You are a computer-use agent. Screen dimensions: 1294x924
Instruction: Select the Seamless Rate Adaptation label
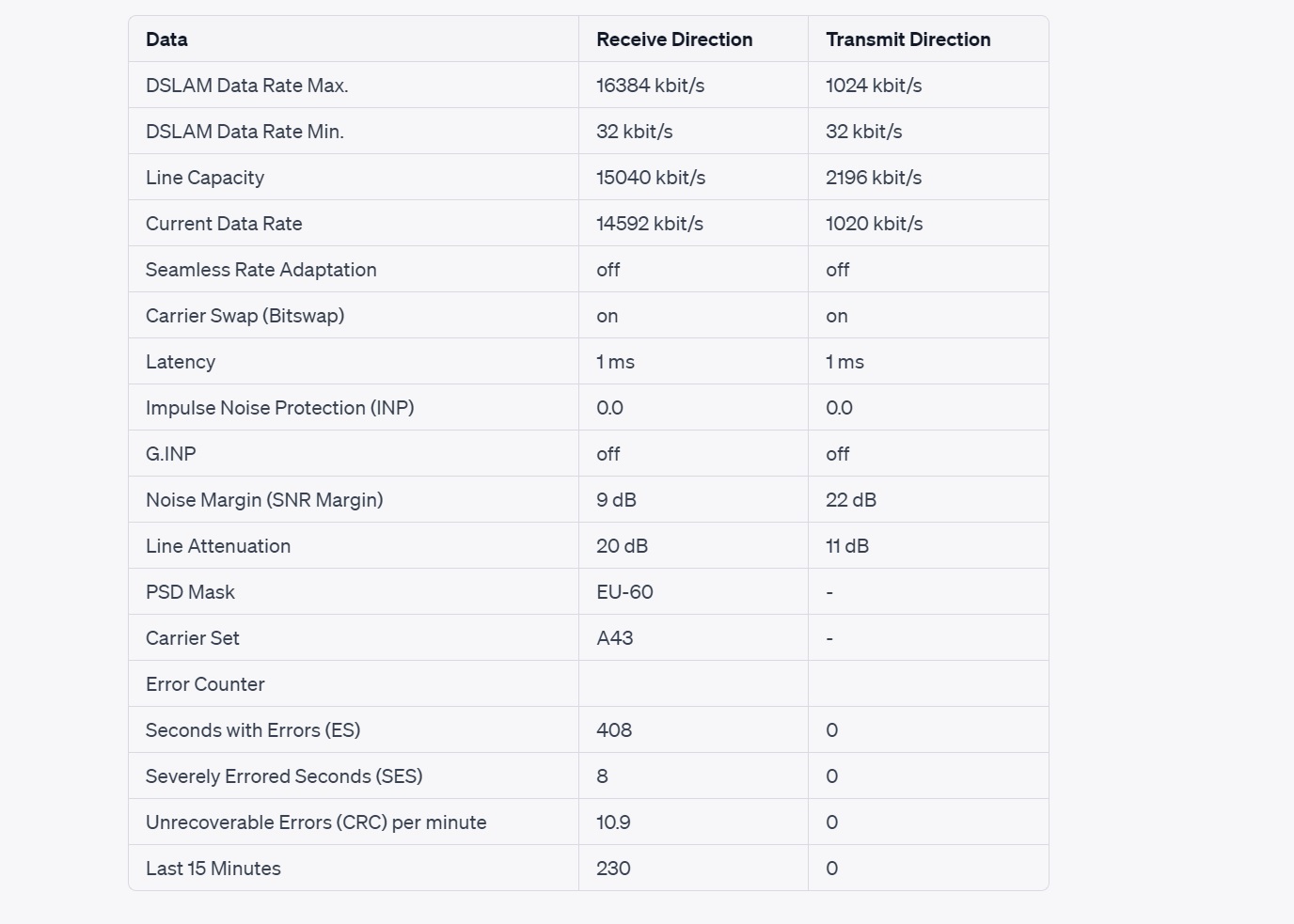pos(261,270)
